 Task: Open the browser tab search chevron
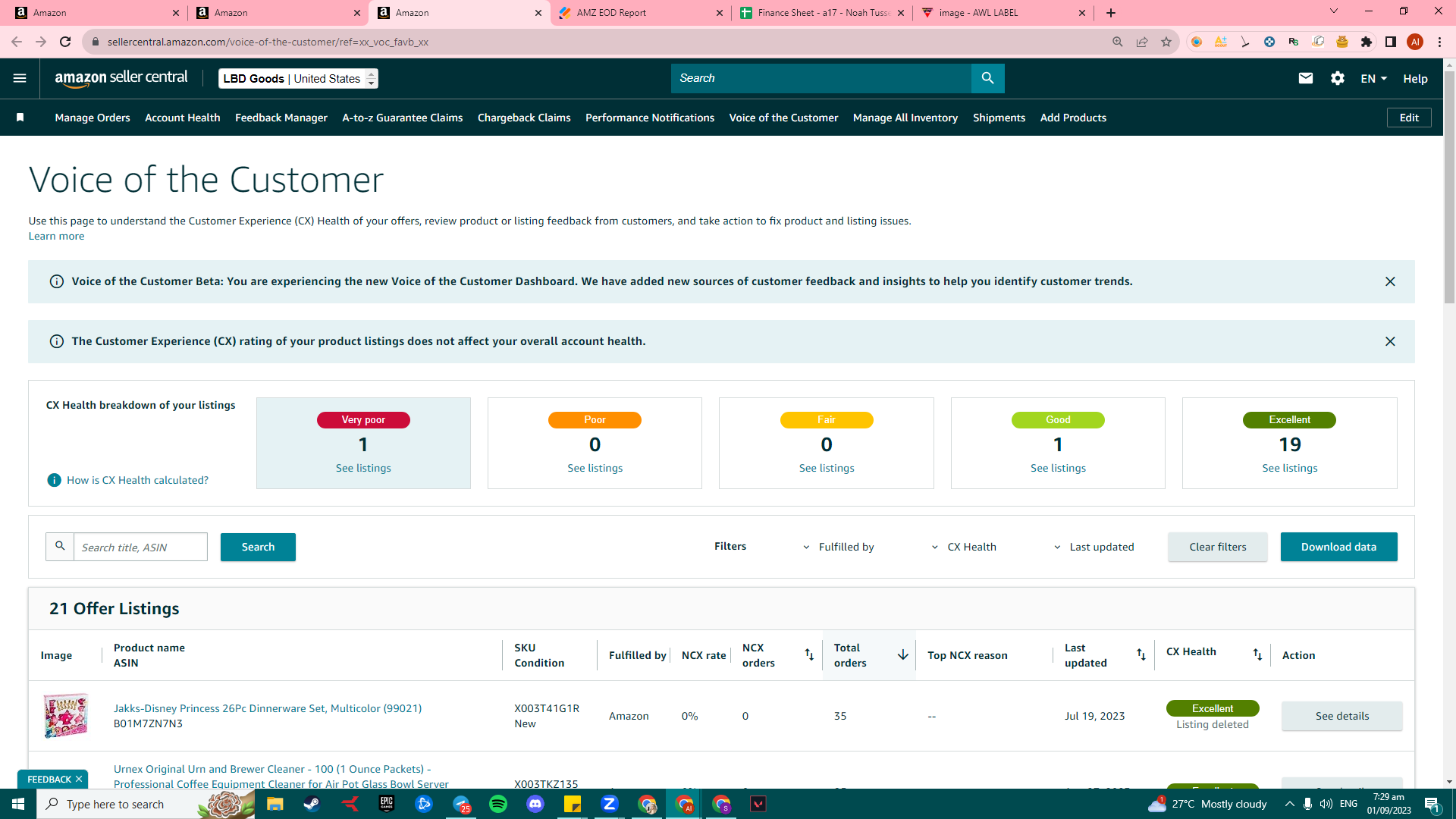[1334, 11]
